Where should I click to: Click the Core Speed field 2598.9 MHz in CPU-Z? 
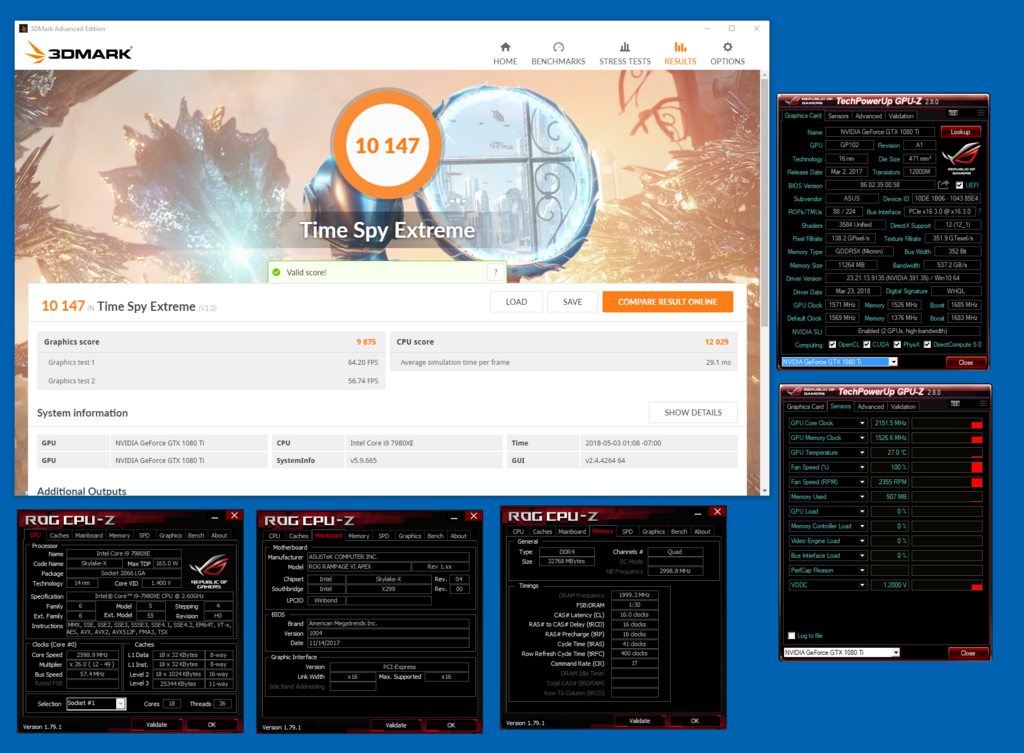92,654
